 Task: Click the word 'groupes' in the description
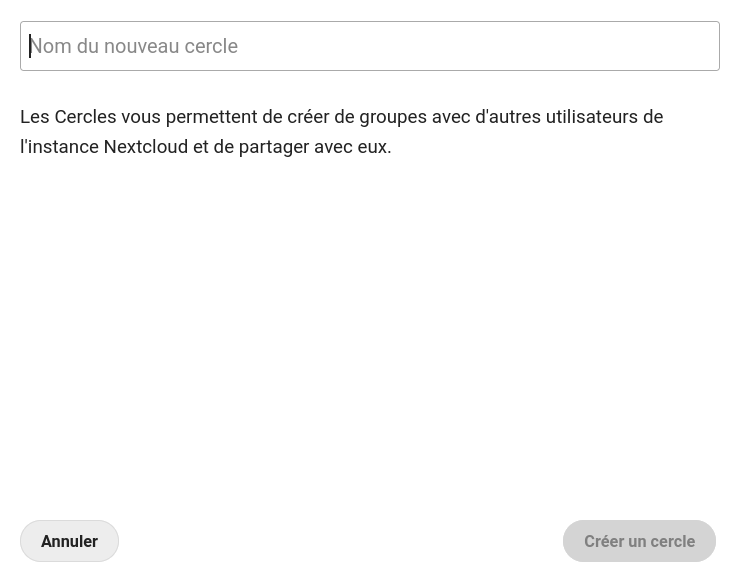pos(393,117)
